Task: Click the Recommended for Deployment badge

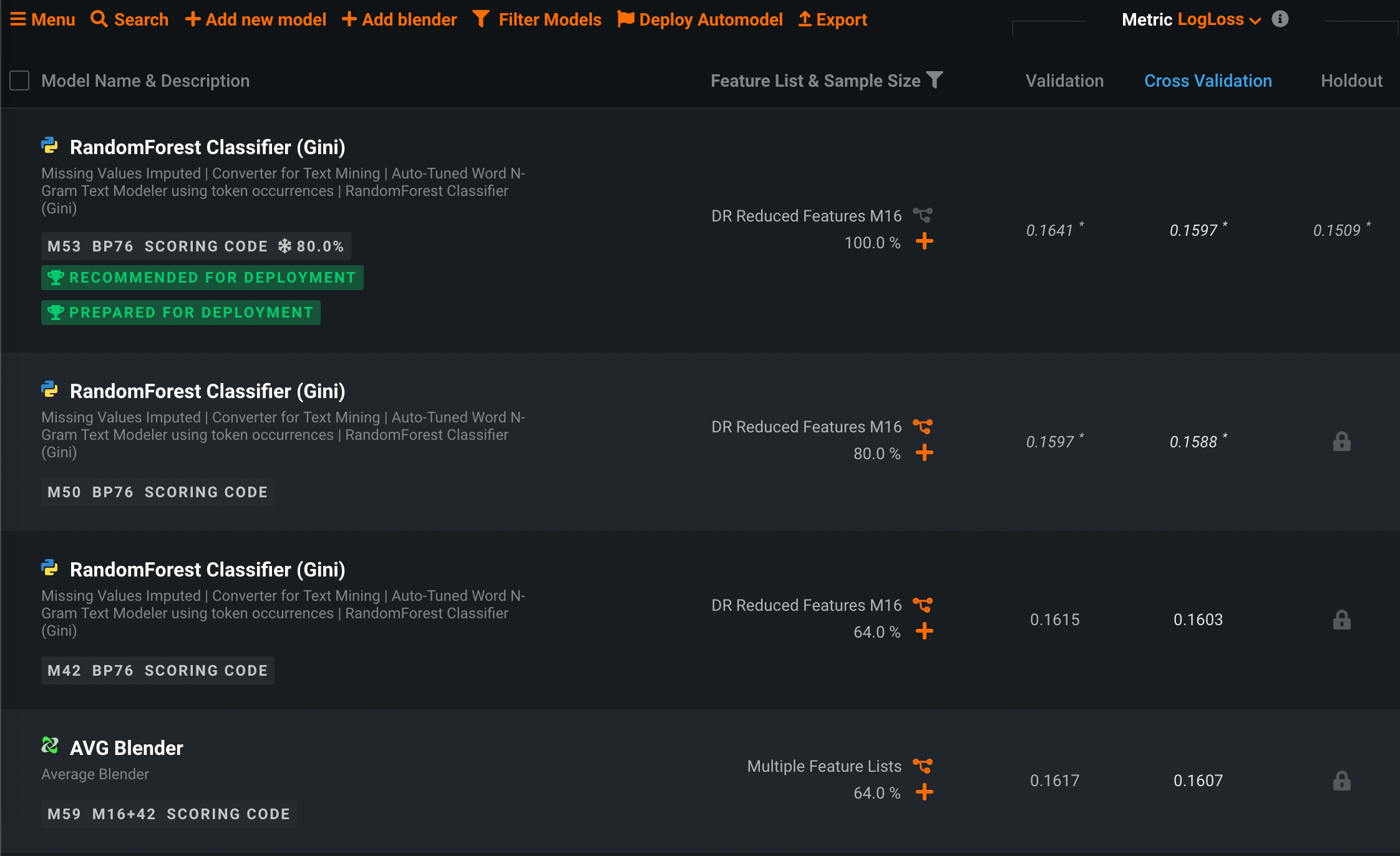Action: 202,278
